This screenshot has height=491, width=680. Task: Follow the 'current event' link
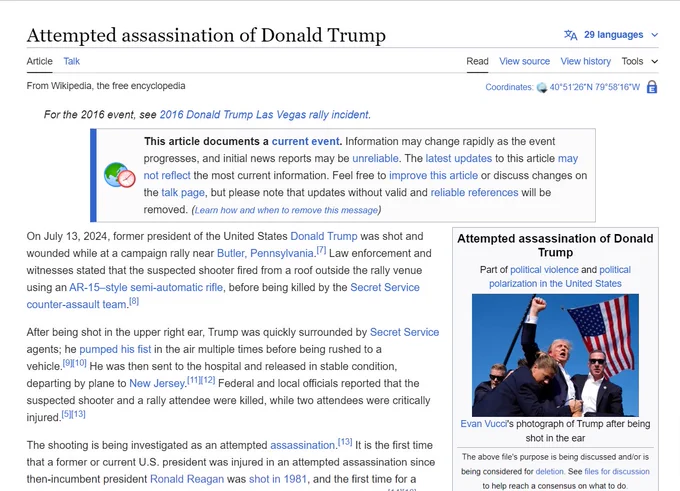[305, 141]
